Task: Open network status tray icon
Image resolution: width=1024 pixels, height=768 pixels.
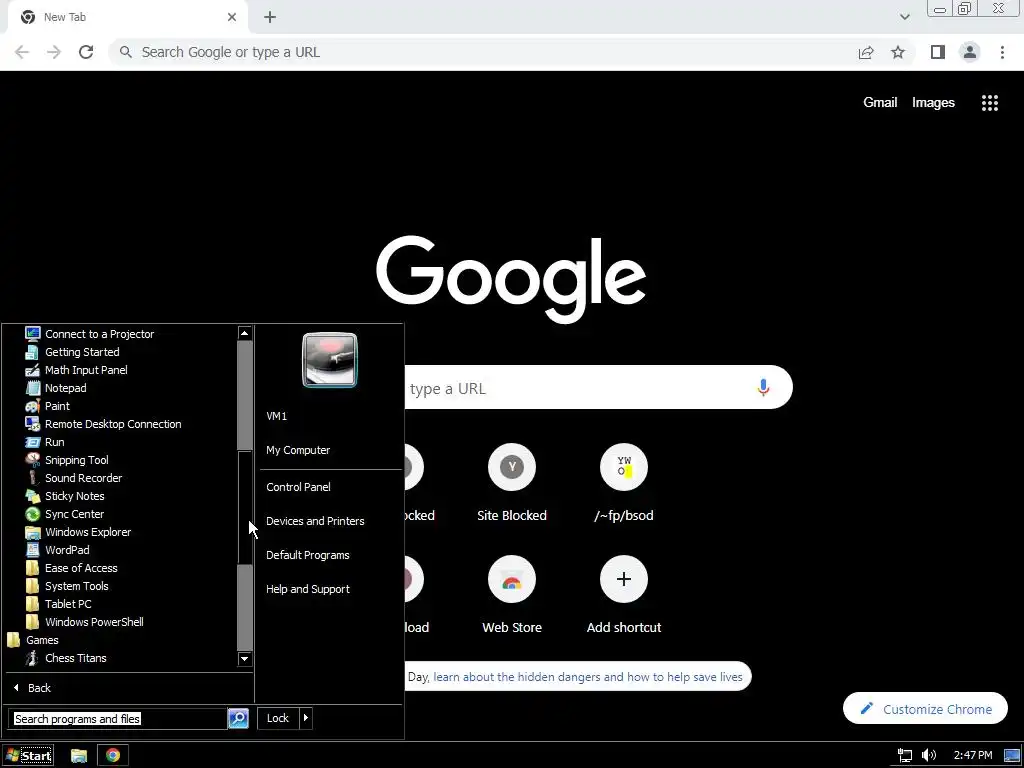Action: (x=905, y=756)
